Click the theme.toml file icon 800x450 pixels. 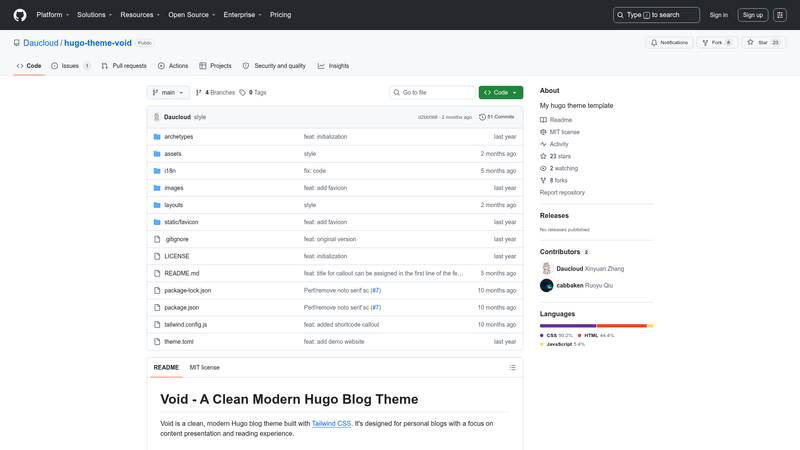tap(157, 342)
